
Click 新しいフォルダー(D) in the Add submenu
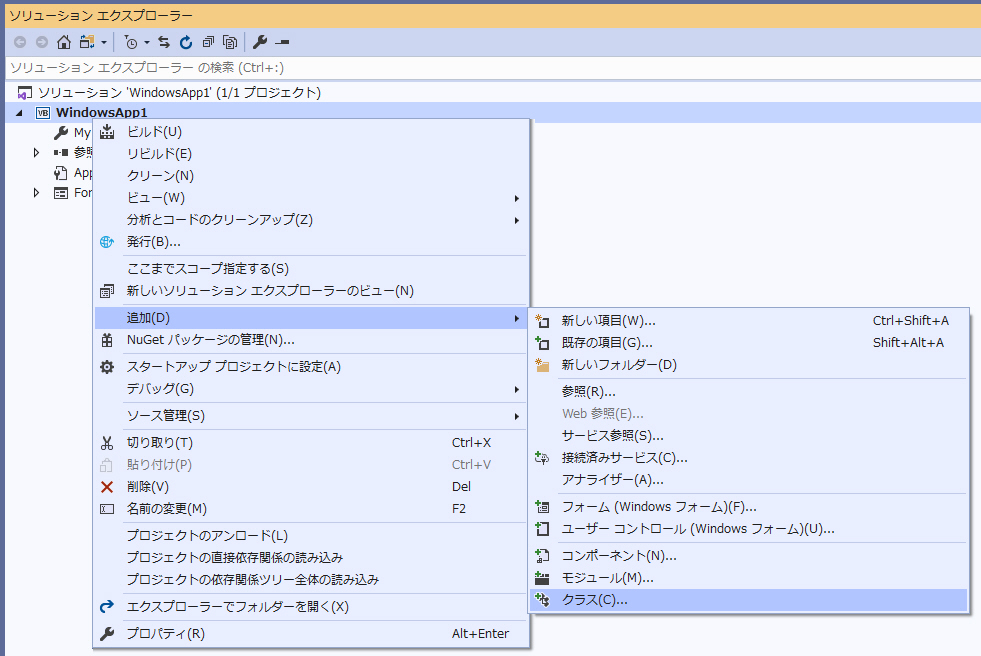(x=748, y=365)
